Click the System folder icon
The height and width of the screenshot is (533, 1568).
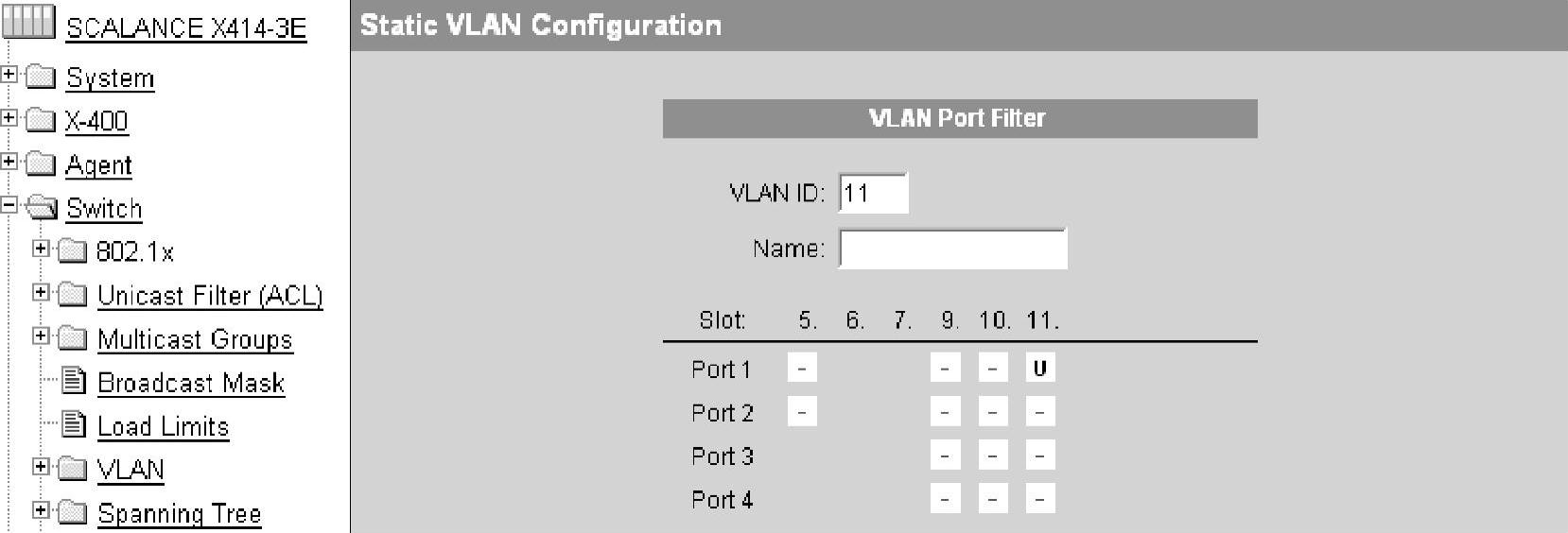coord(41,77)
